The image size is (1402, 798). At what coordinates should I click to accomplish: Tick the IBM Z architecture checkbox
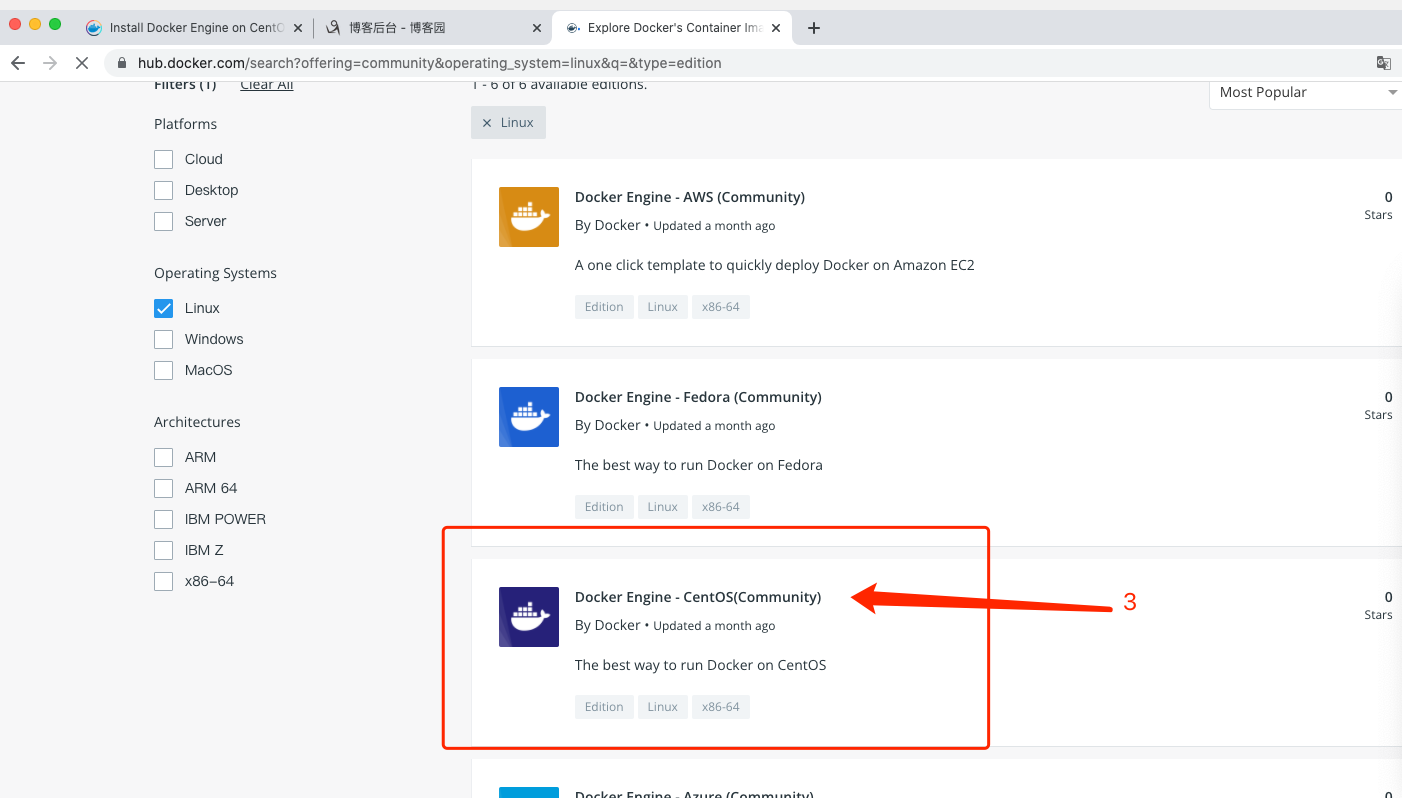[x=164, y=550]
